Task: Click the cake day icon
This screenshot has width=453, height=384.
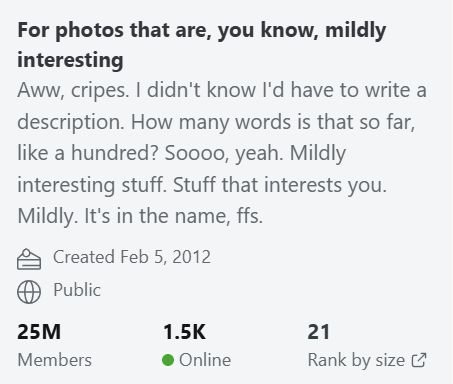Action: click(29, 259)
